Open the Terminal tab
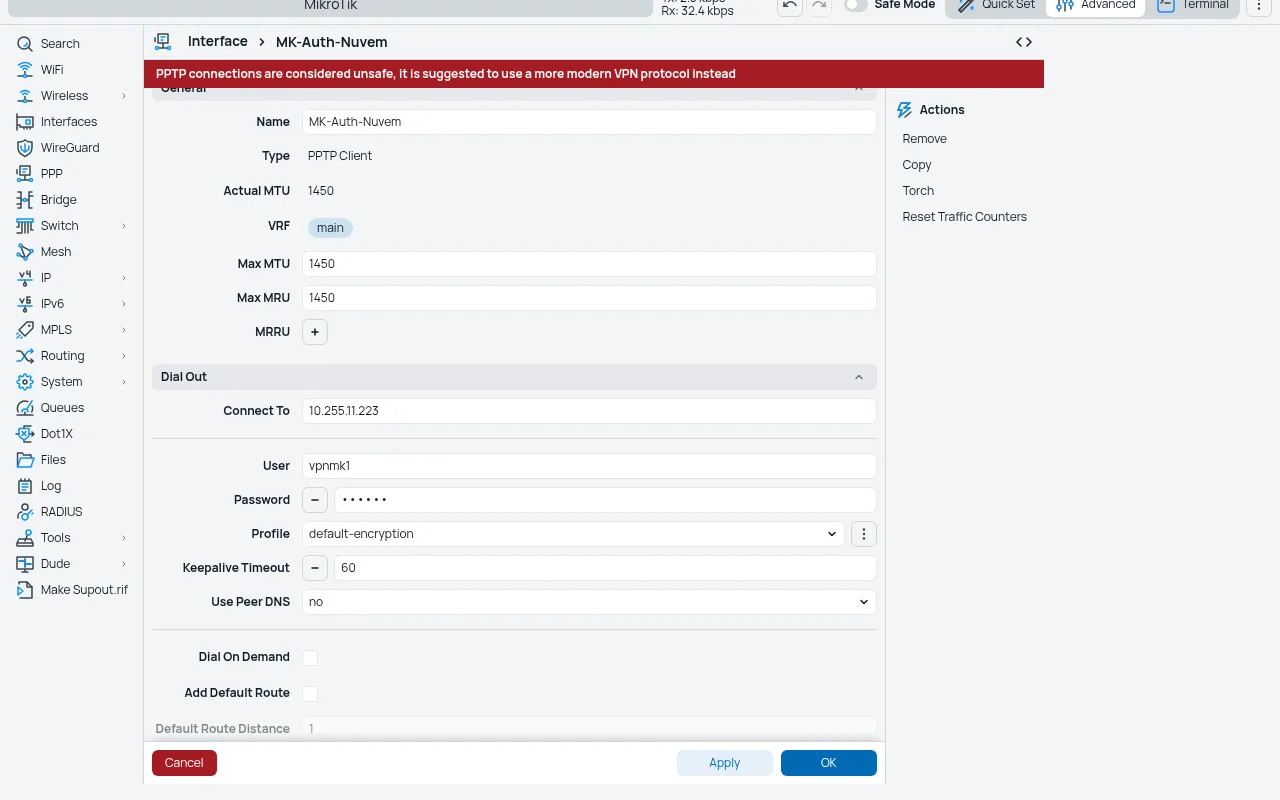Image resolution: width=1280 pixels, height=800 pixels. point(1193,5)
